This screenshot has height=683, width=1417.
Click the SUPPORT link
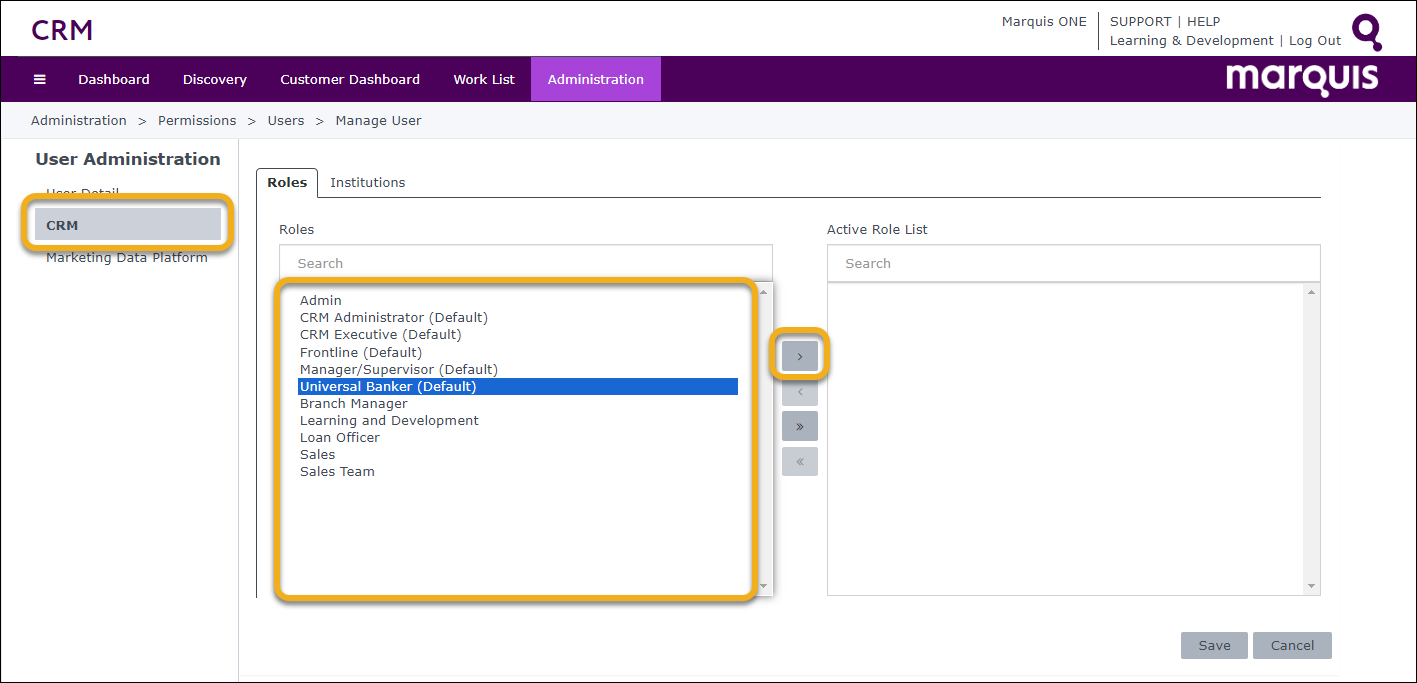pos(1141,21)
